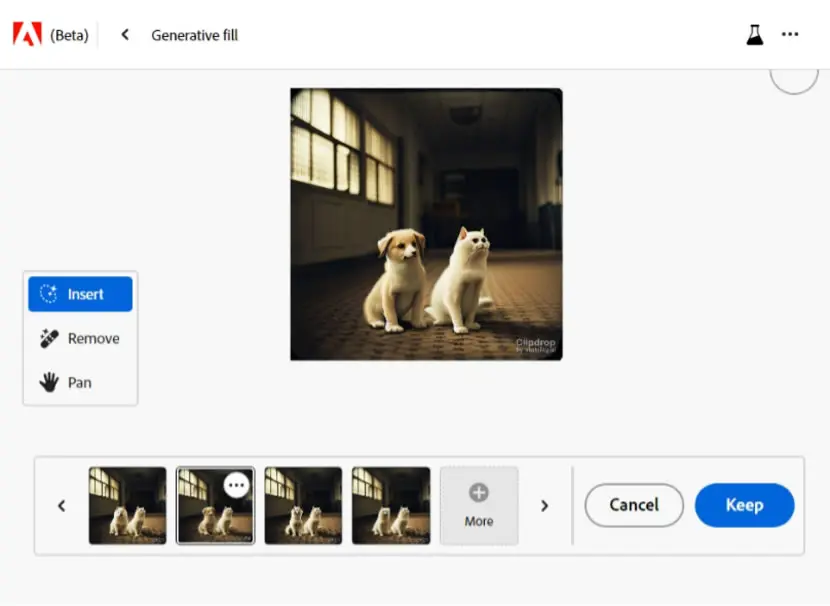Viewport: 830px width, 606px height.
Task: Keep the selected result
Action: (x=744, y=505)
